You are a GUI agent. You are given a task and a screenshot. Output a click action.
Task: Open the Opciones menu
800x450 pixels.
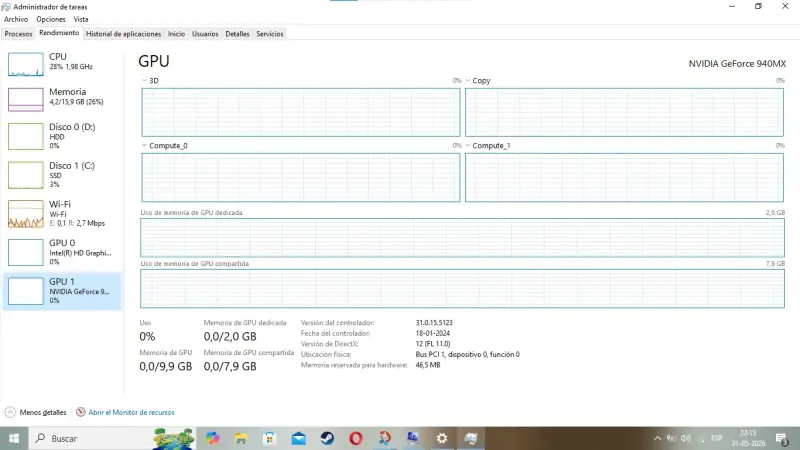(x=51, y=19)
